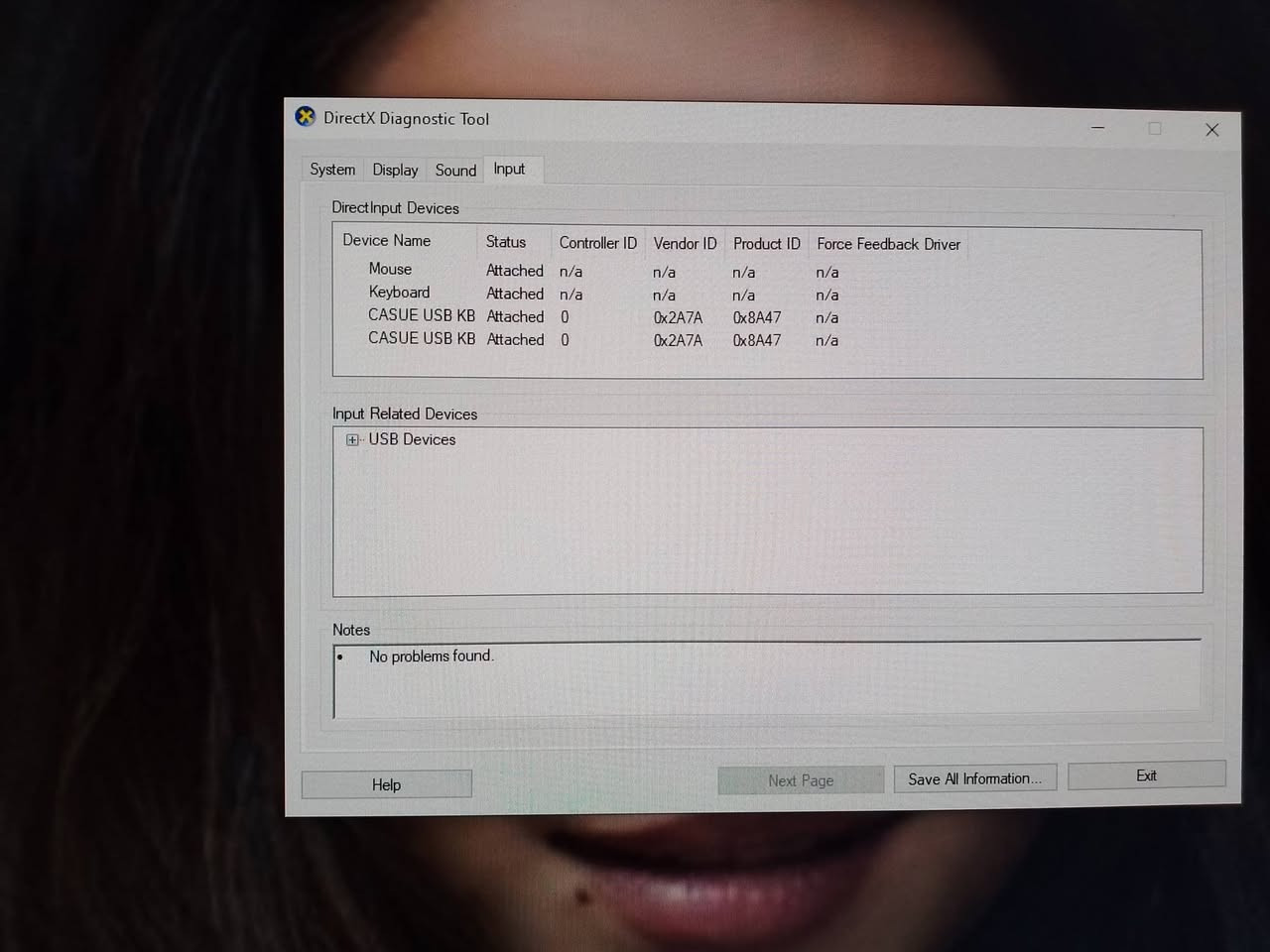Switch to the System tab
Image resolution: width=1270 pixels, height=952 pixels.
[x=331, y=170]
